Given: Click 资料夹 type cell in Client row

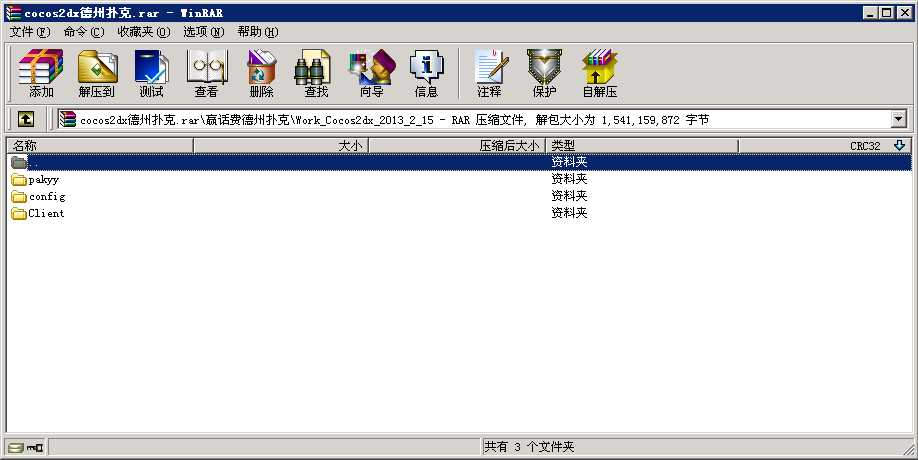Looking at the screenshot, I should (569, 213).
